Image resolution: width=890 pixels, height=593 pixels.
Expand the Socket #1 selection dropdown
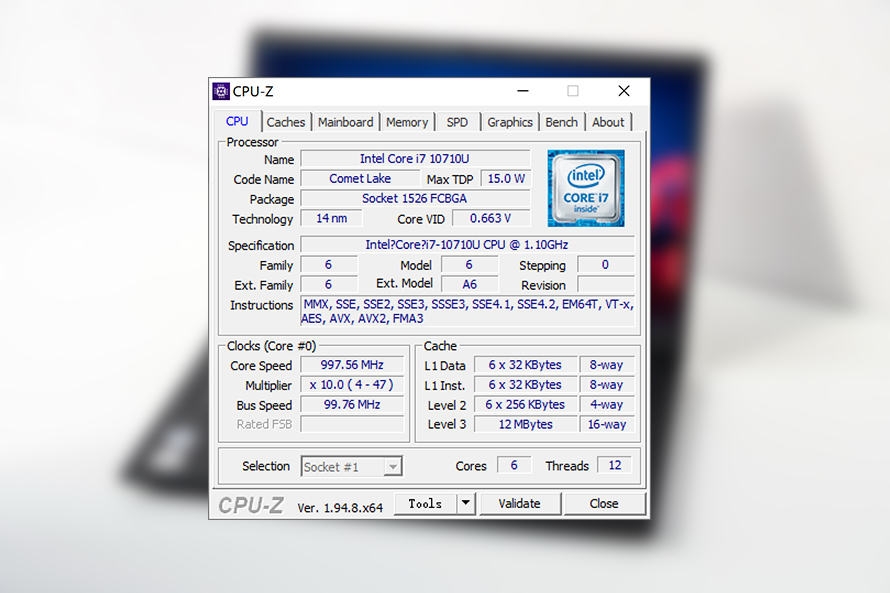pyautogui.click(x=393, y=466)
